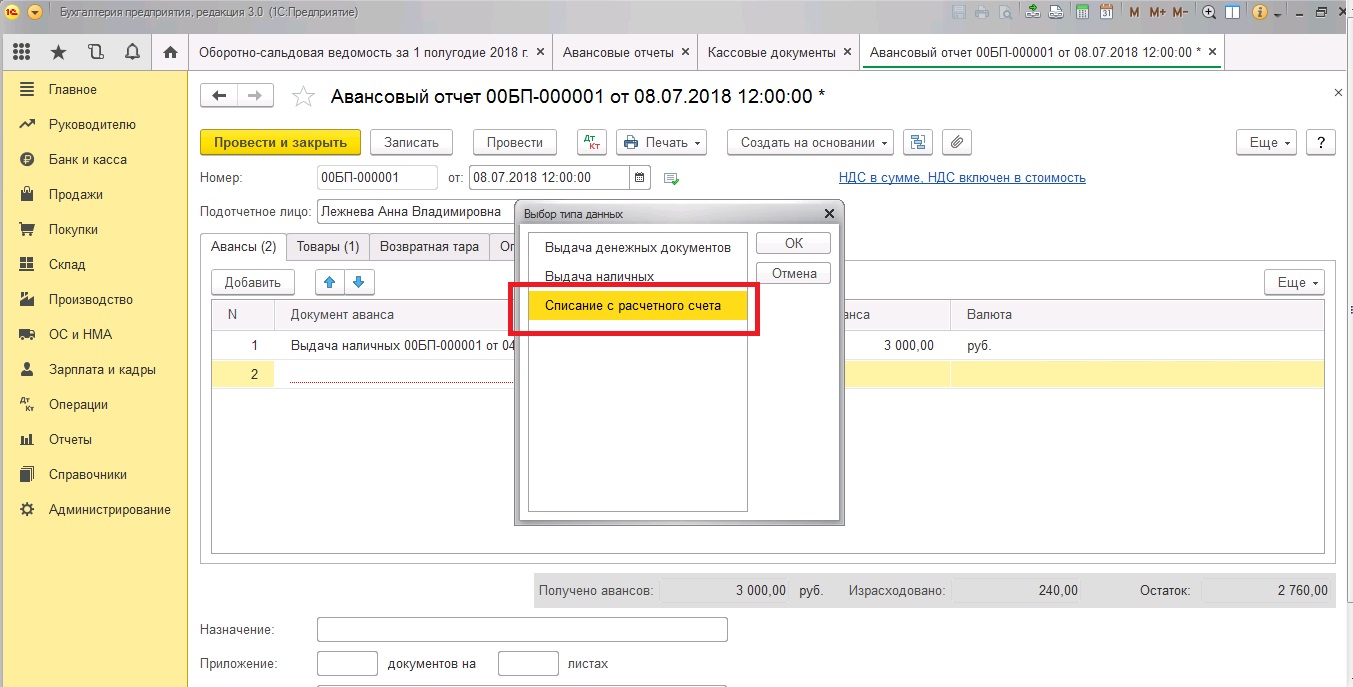The width and height of the screenshot is (1353, 687).
Task: Move row up with blue up arrow
Action: point(329,282)
